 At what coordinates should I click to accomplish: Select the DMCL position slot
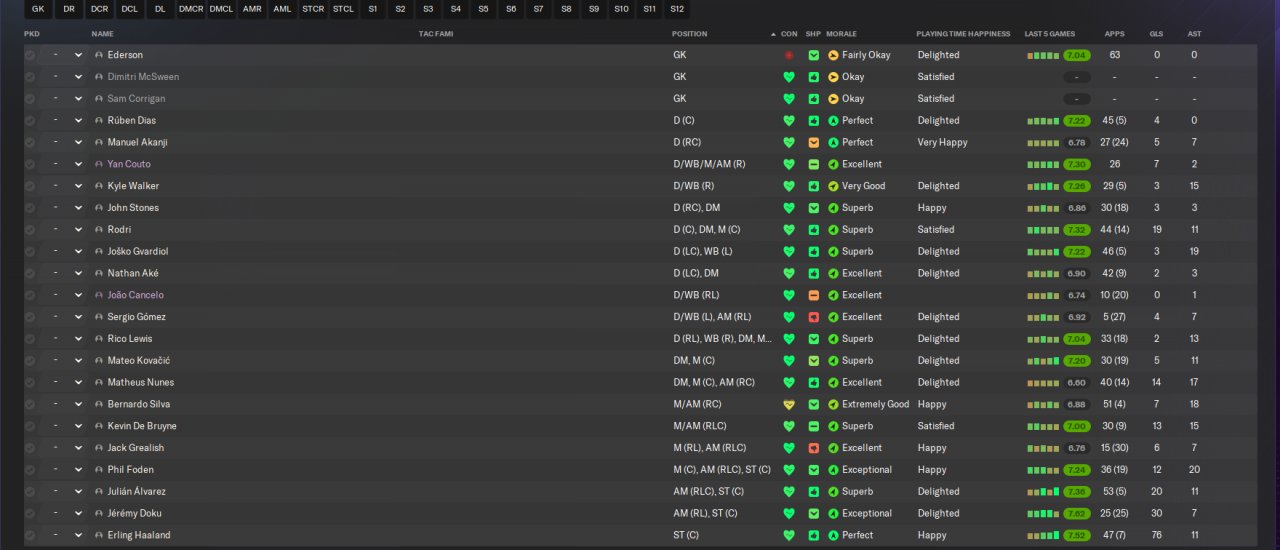click(x=221, y=9)
